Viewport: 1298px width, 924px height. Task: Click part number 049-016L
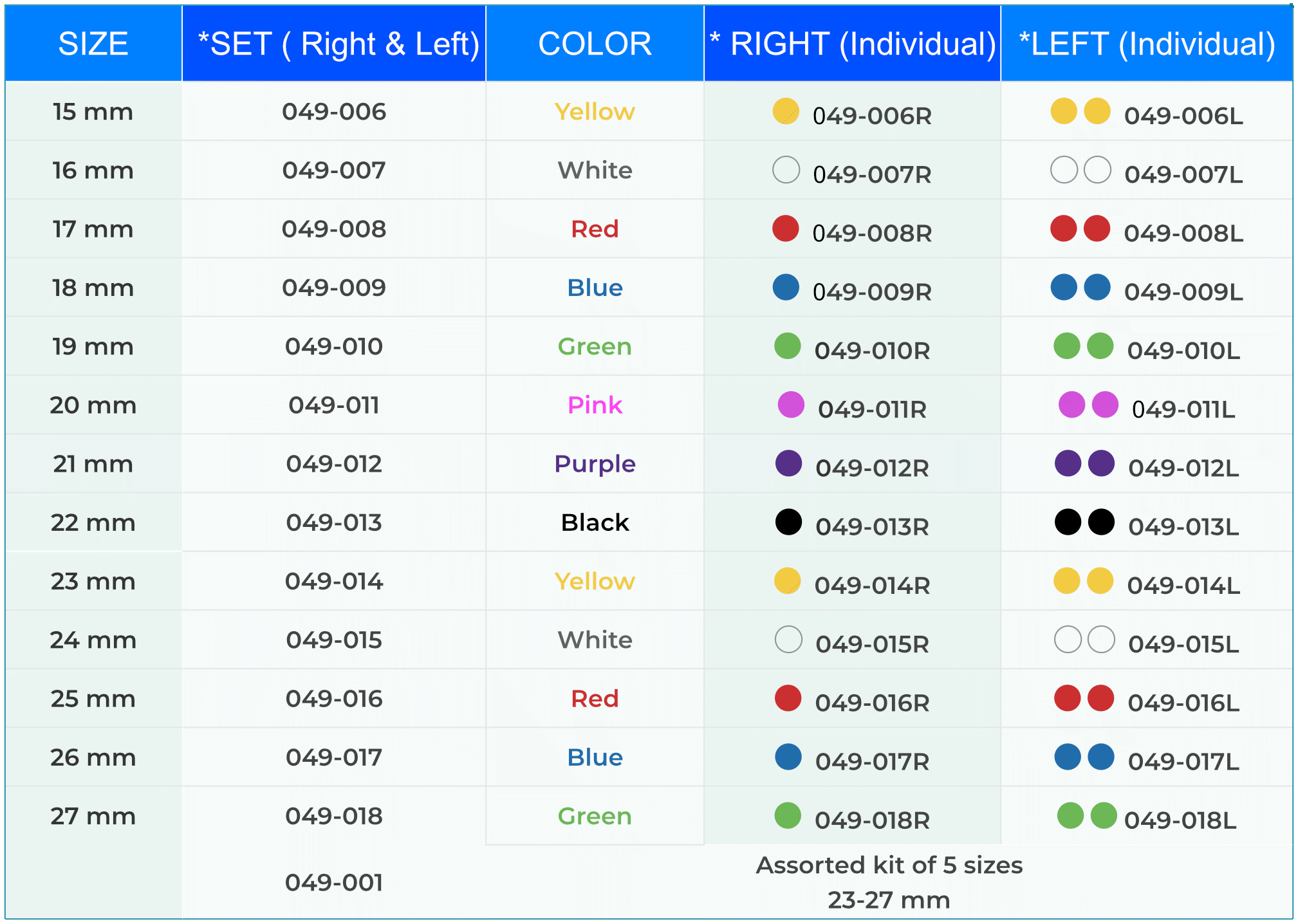click(x=1183, y=703)
